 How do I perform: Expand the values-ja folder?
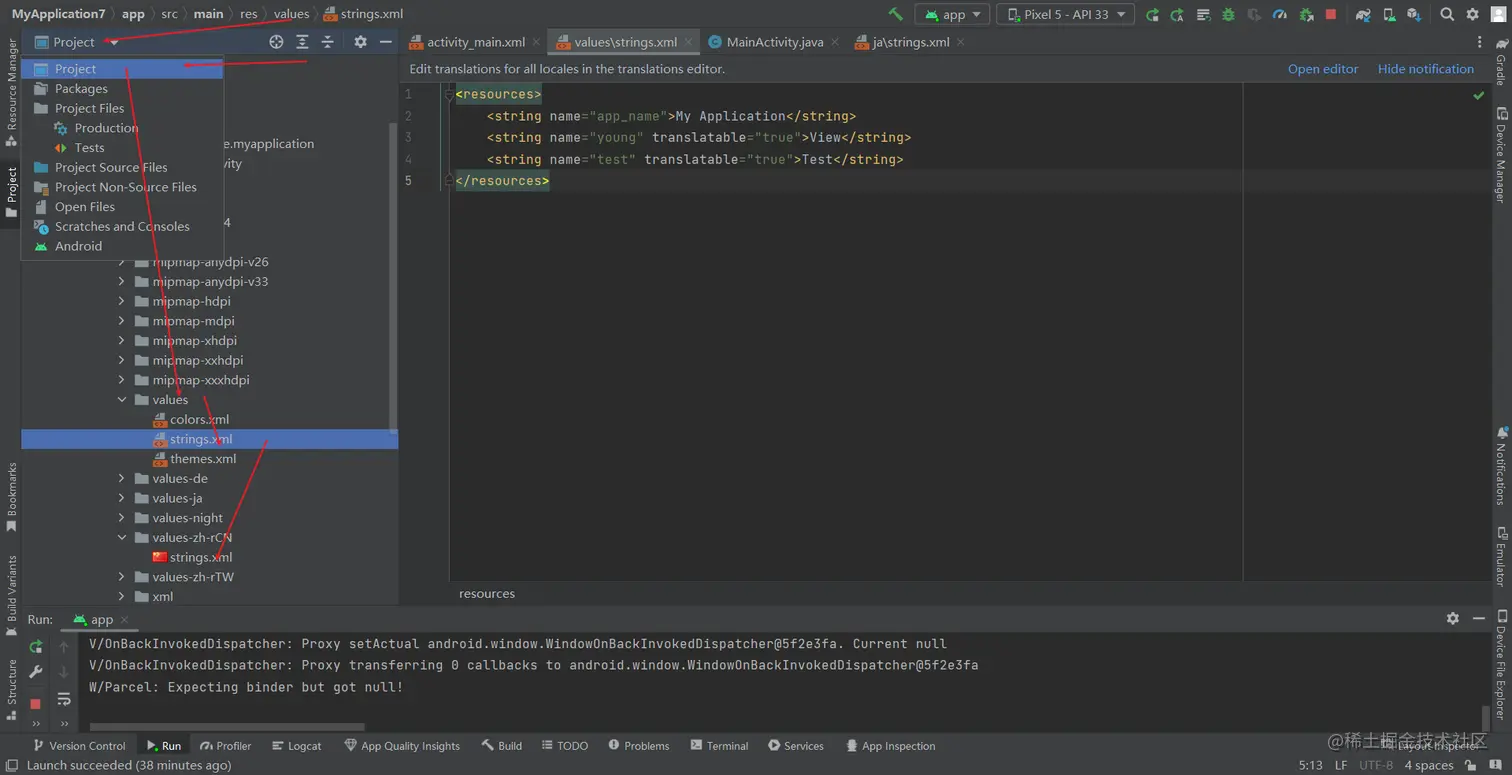[x=121, y=498]
